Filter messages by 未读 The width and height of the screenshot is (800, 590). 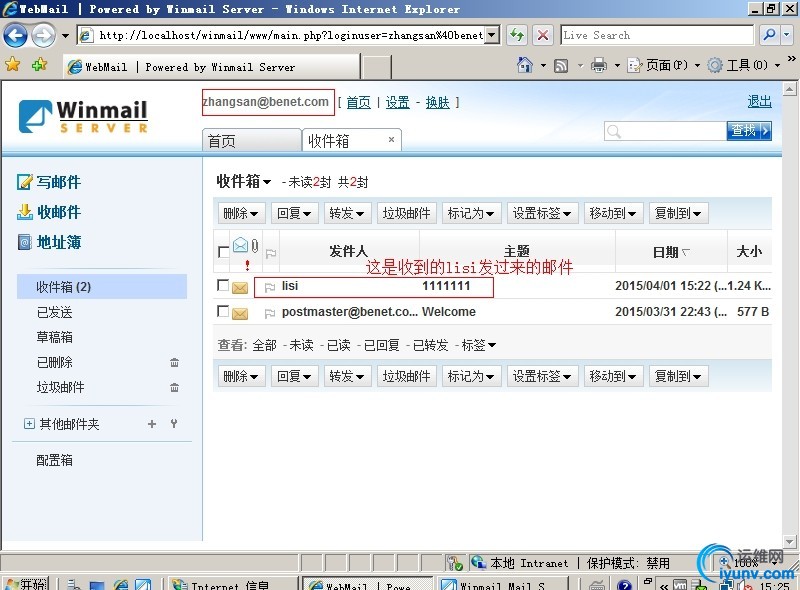302,345
